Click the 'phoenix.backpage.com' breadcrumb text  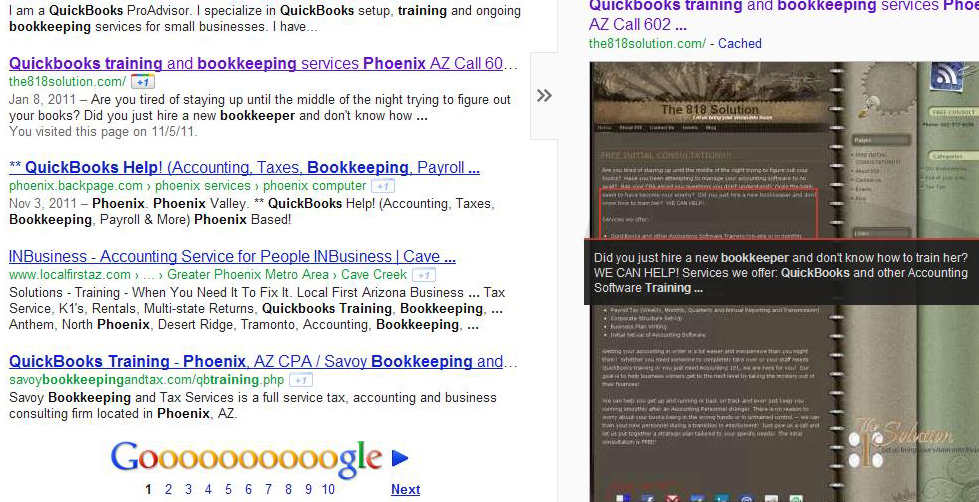(76, 186)
